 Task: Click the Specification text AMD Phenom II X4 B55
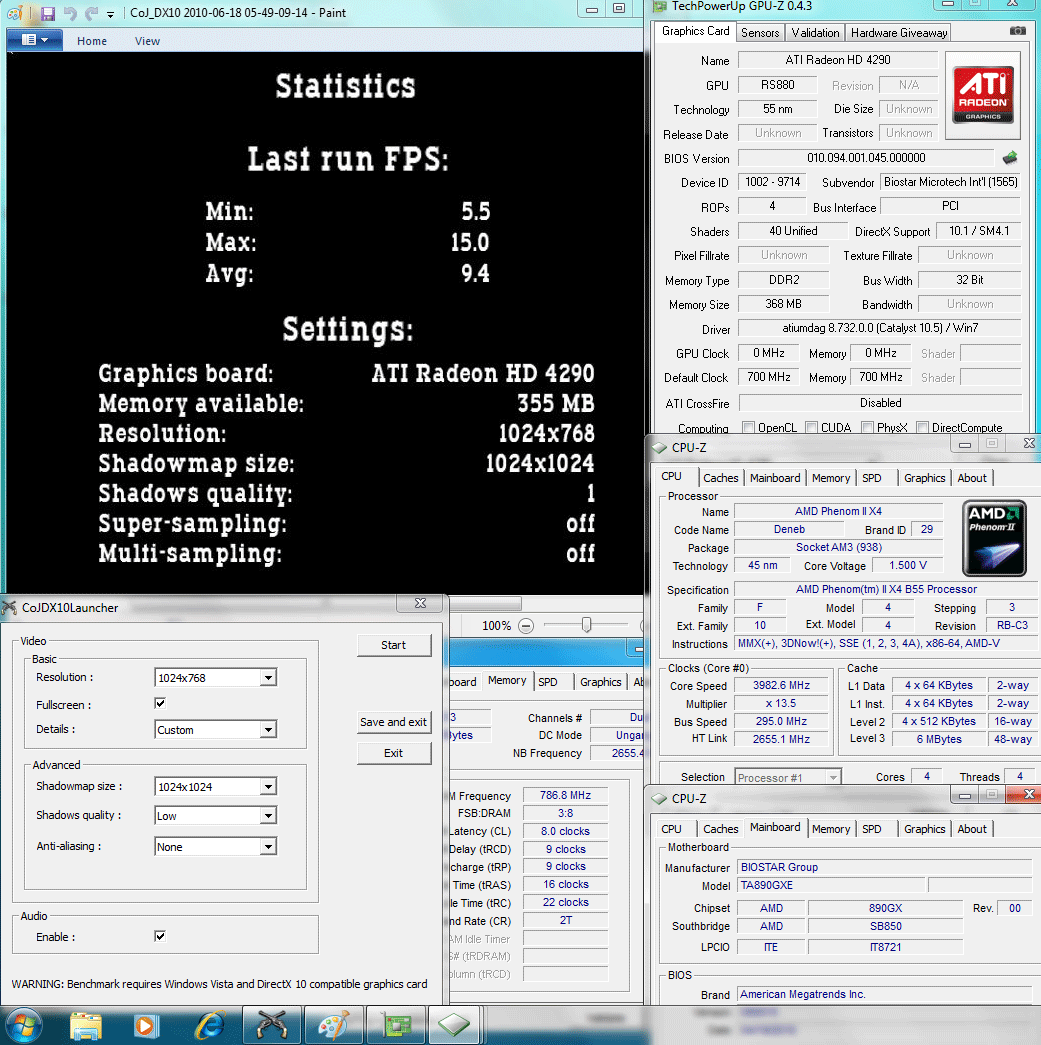(x=886, y=589)
